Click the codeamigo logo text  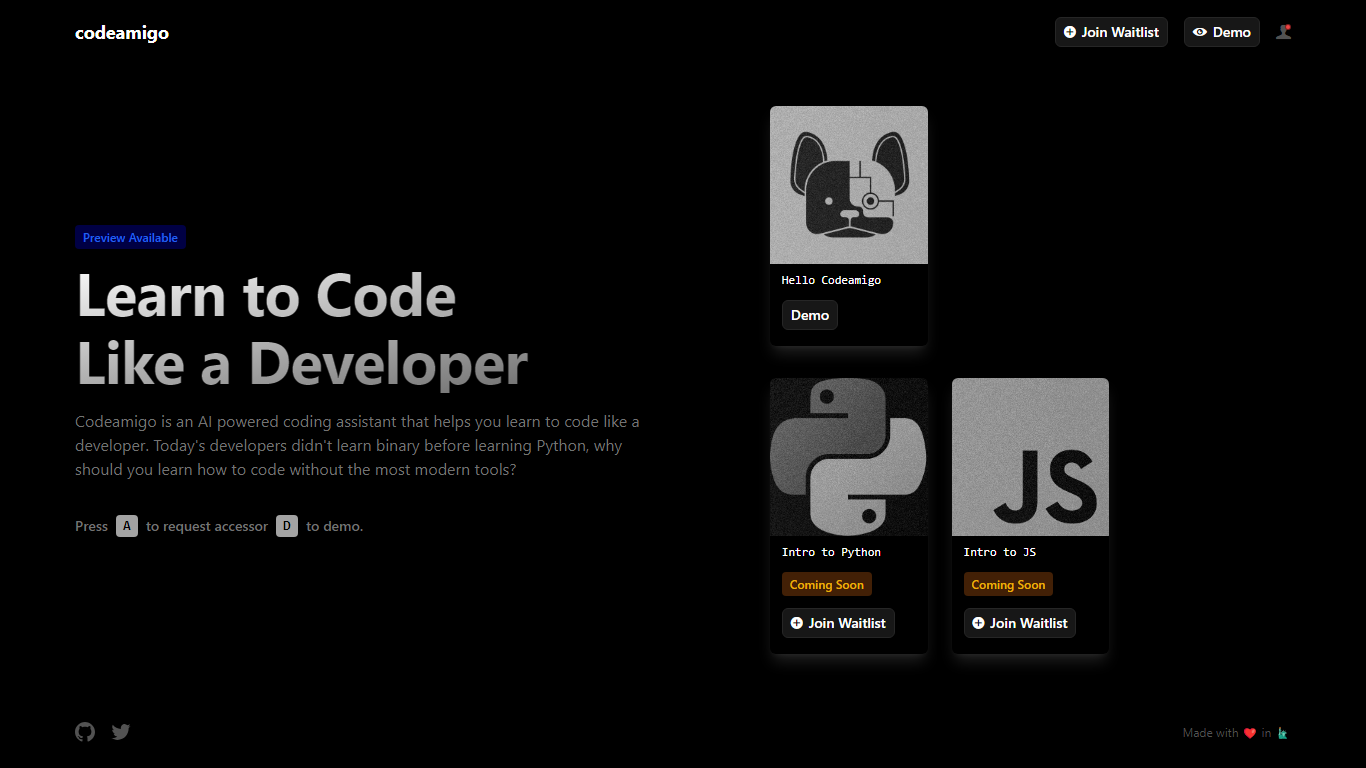[122, 33]
